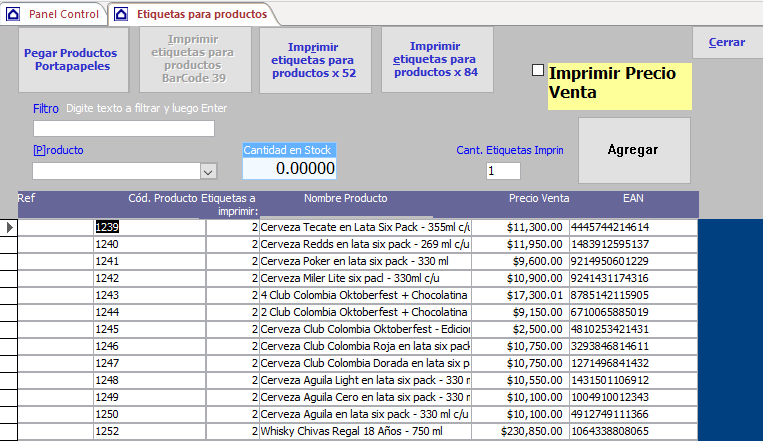Click the Etiquetas para productos tab icon
The width and height of the screenshot is (763, 441).
tap(121, 14)
